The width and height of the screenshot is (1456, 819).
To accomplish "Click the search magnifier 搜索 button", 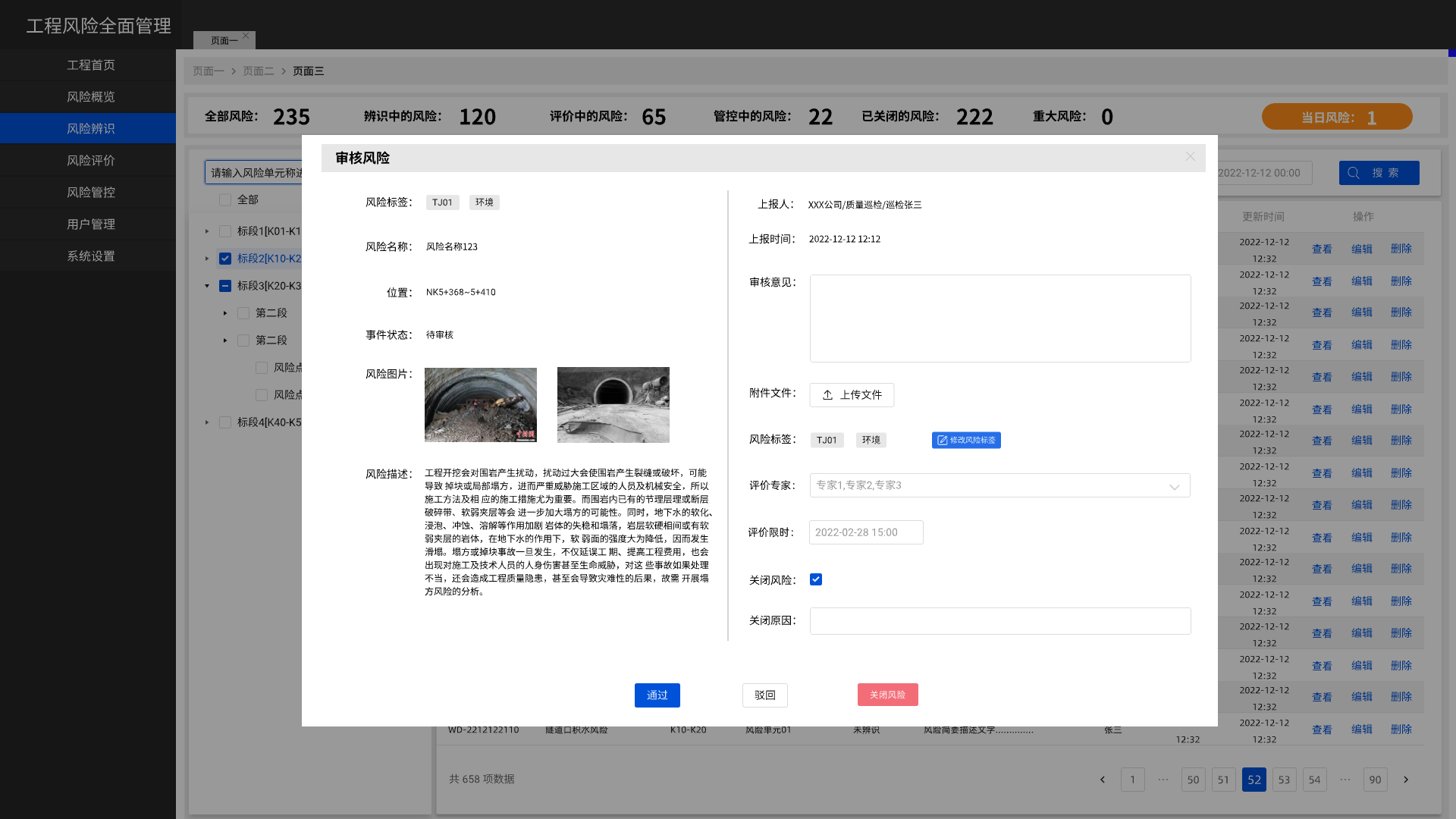I will click(x=1379, y=173).
